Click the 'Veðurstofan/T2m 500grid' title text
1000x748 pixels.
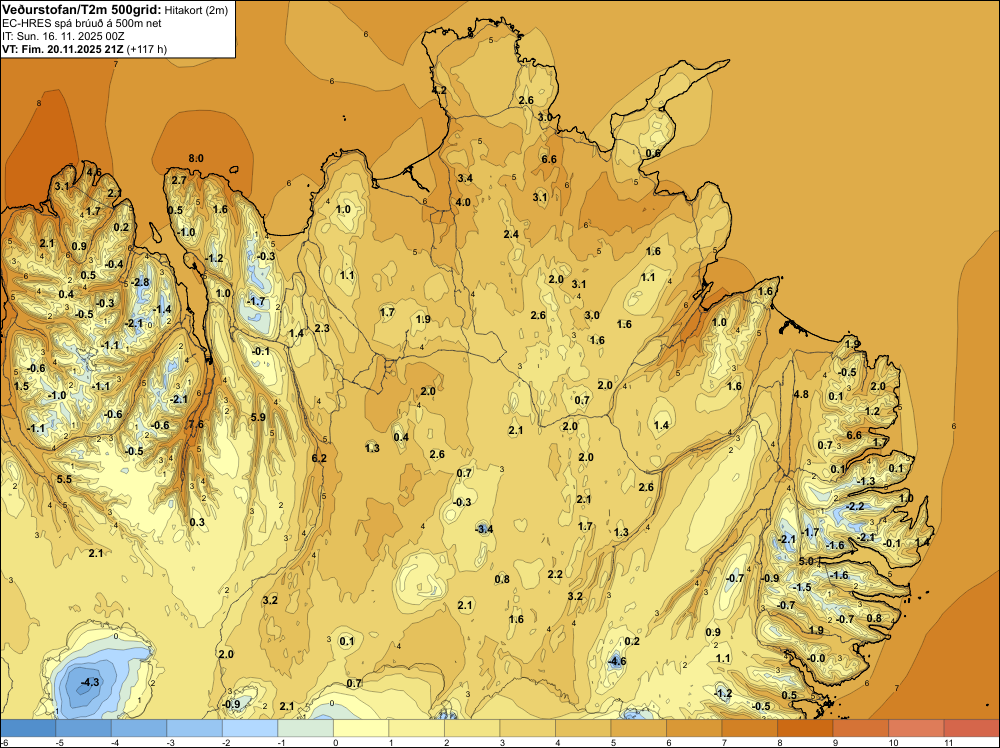[82, 10]
